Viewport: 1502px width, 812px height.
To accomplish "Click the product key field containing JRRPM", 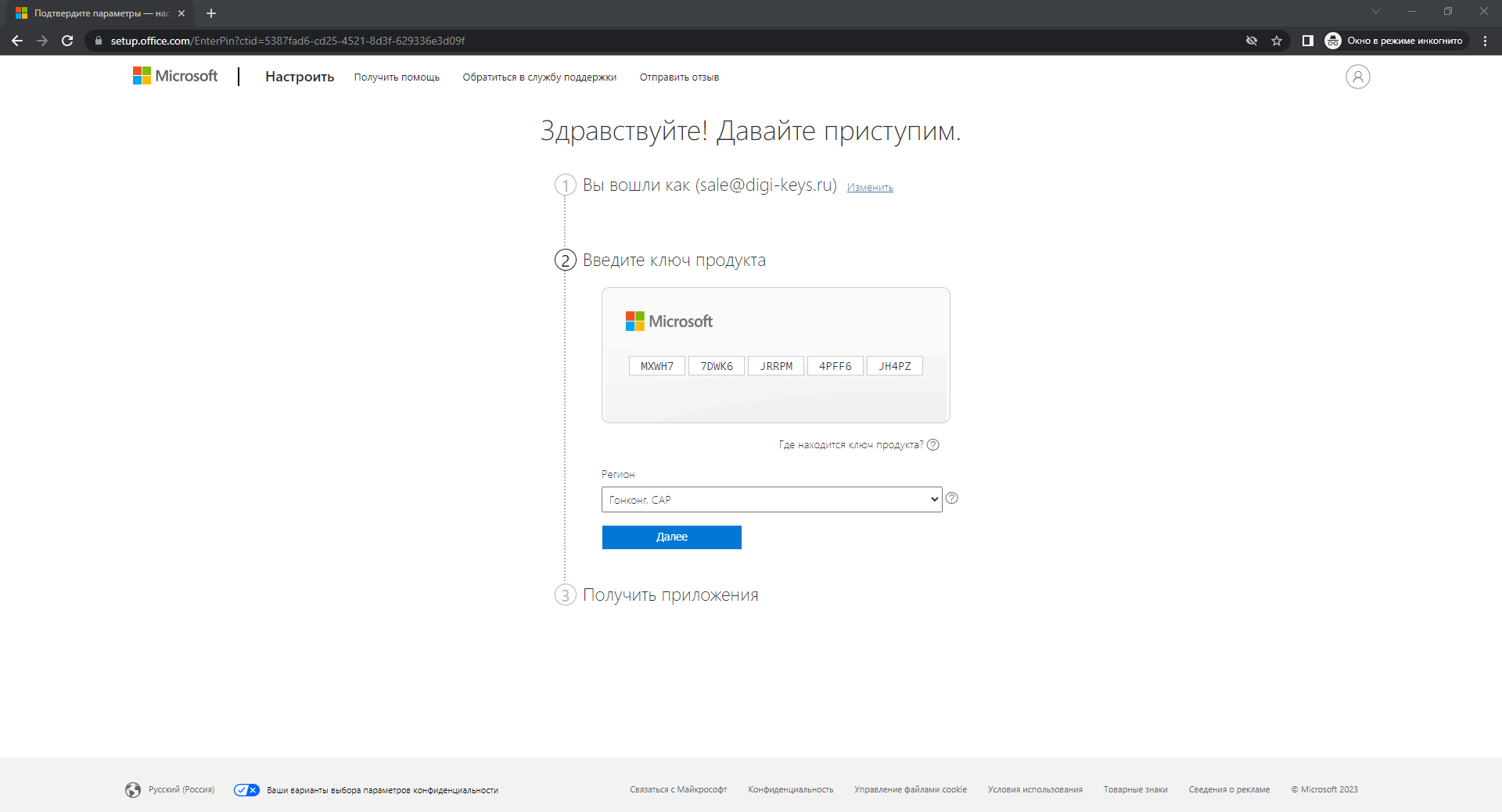I will point(776,366).
